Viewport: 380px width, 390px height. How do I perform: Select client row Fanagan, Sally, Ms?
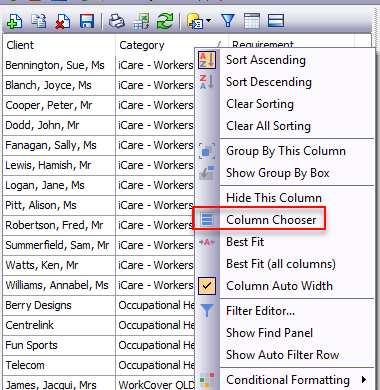coord(59,145)
